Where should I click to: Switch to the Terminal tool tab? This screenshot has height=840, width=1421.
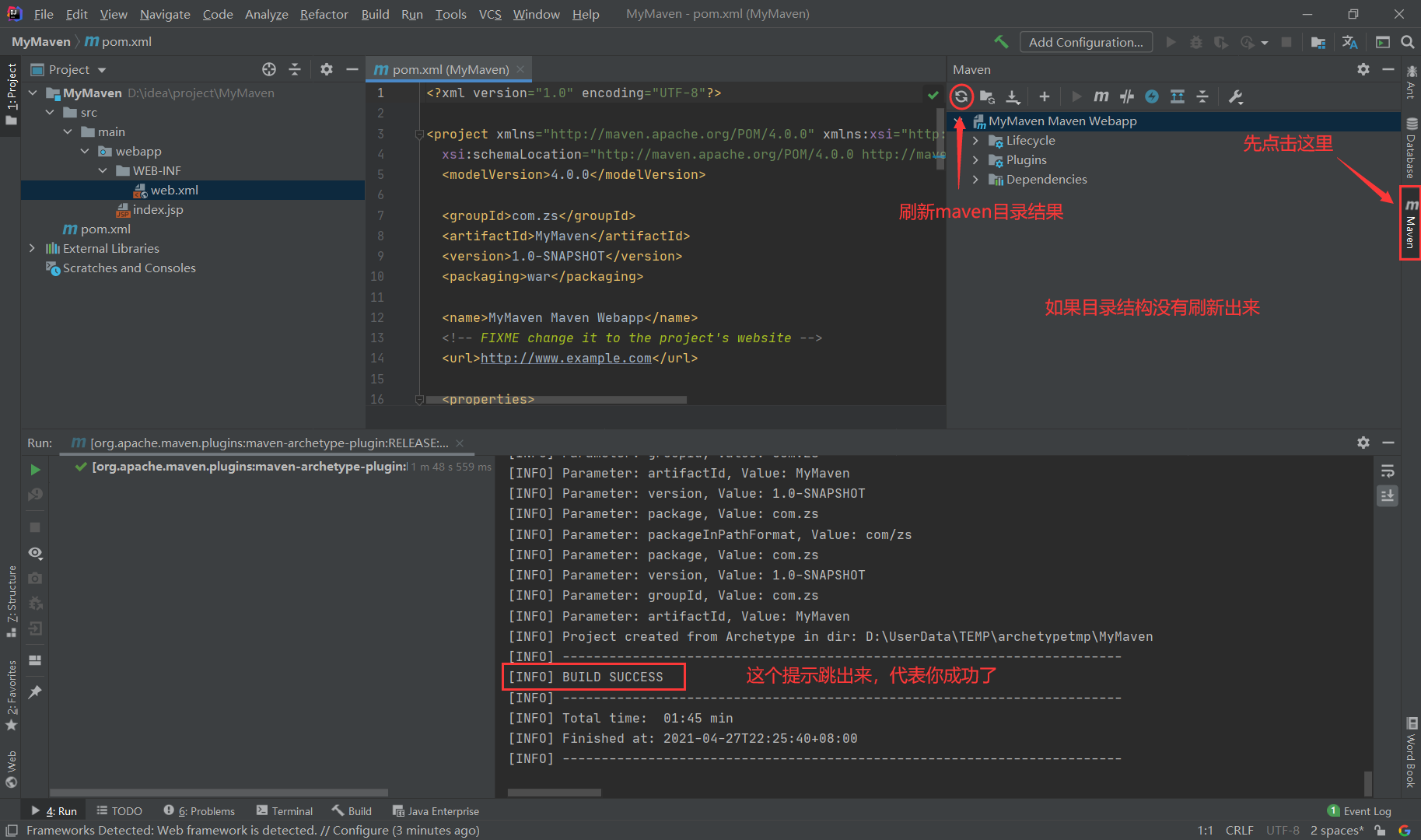point(285,810)
